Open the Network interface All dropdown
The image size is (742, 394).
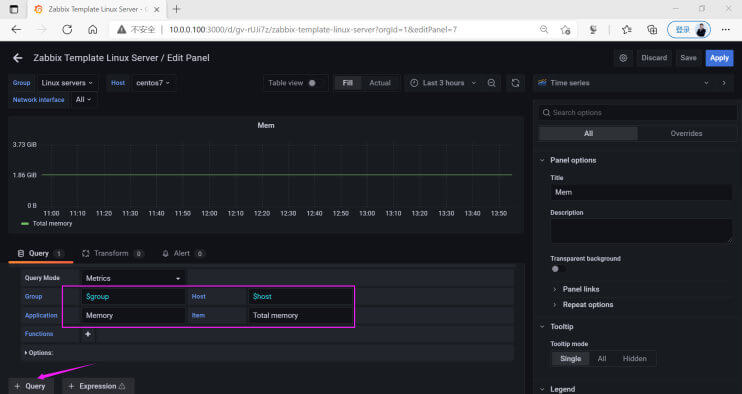pos(83,99)
